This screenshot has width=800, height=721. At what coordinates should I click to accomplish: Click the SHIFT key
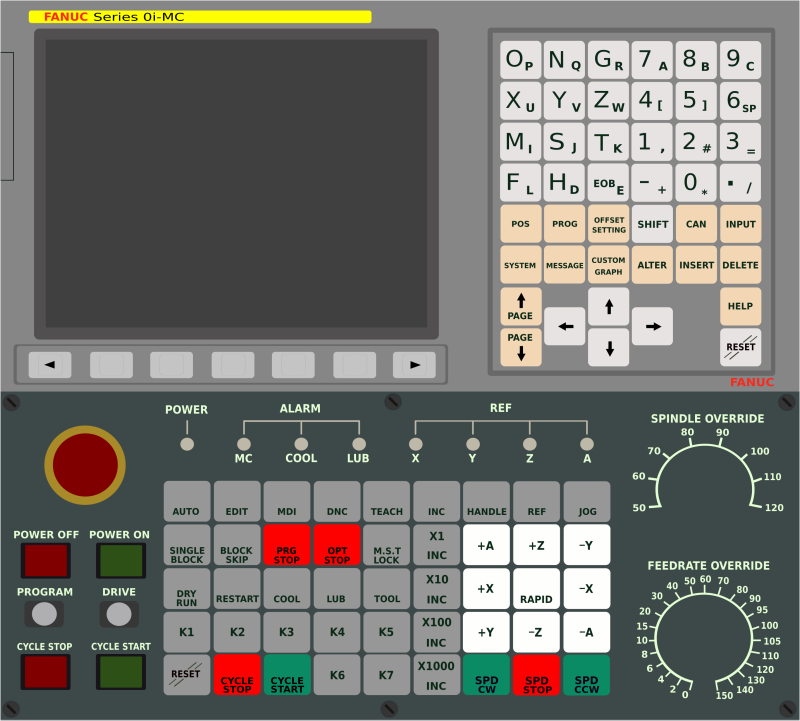click(x=653, y=224)
